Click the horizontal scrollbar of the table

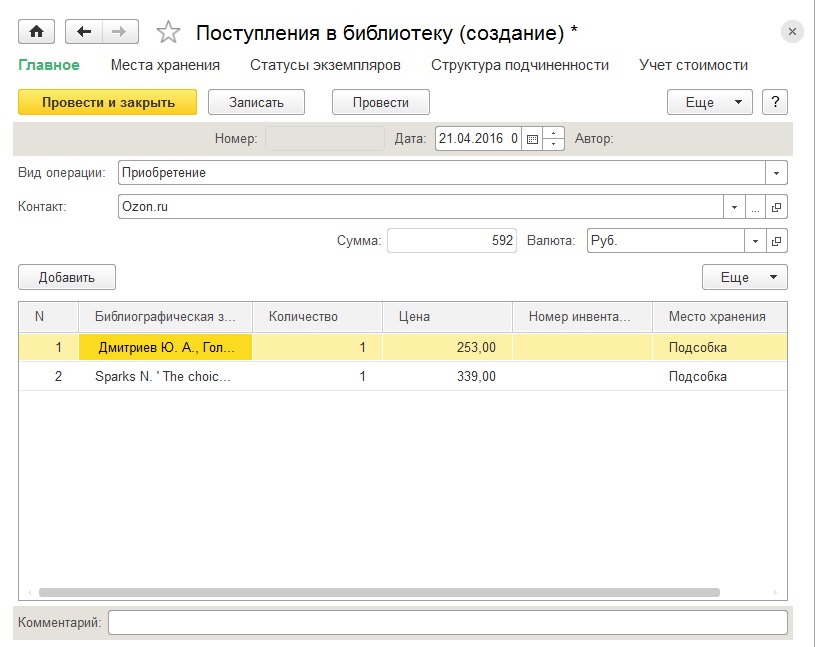coord(379,592)
